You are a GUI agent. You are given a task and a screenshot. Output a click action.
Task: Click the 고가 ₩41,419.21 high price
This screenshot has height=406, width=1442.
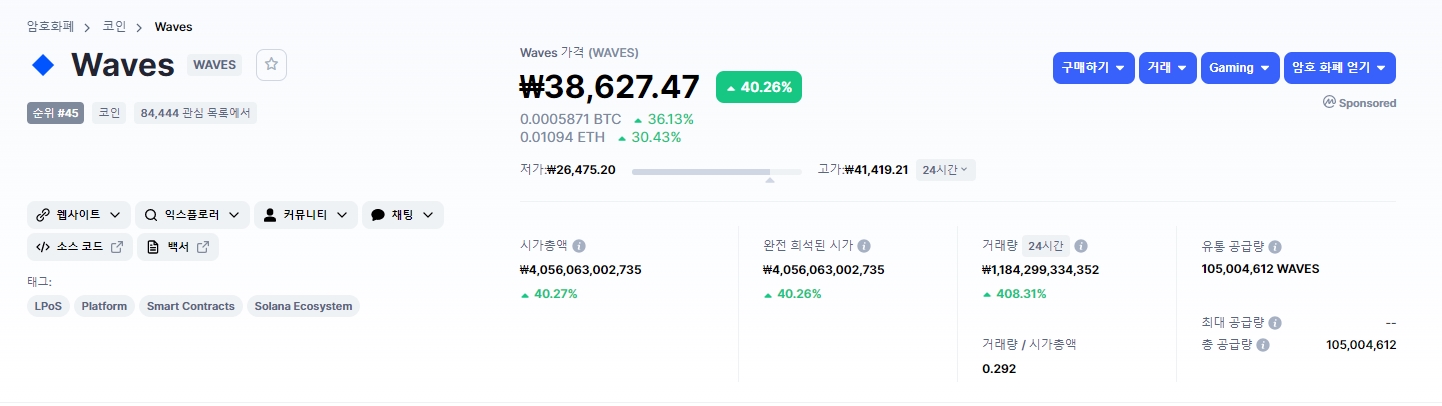click(x=863, y=170)
